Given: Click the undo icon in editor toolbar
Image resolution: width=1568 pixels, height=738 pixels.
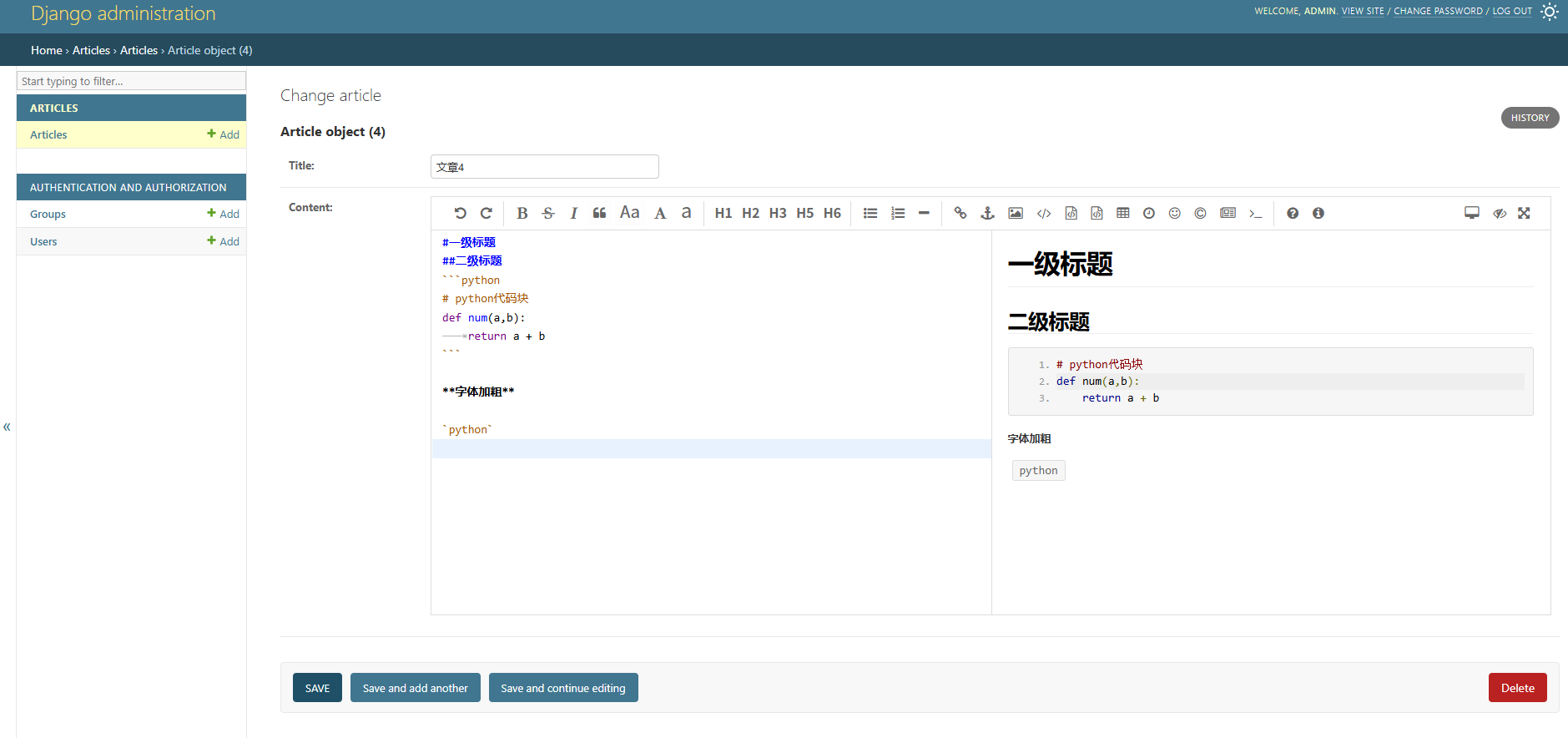Looking at the screenshot, I should pos(460,214).
